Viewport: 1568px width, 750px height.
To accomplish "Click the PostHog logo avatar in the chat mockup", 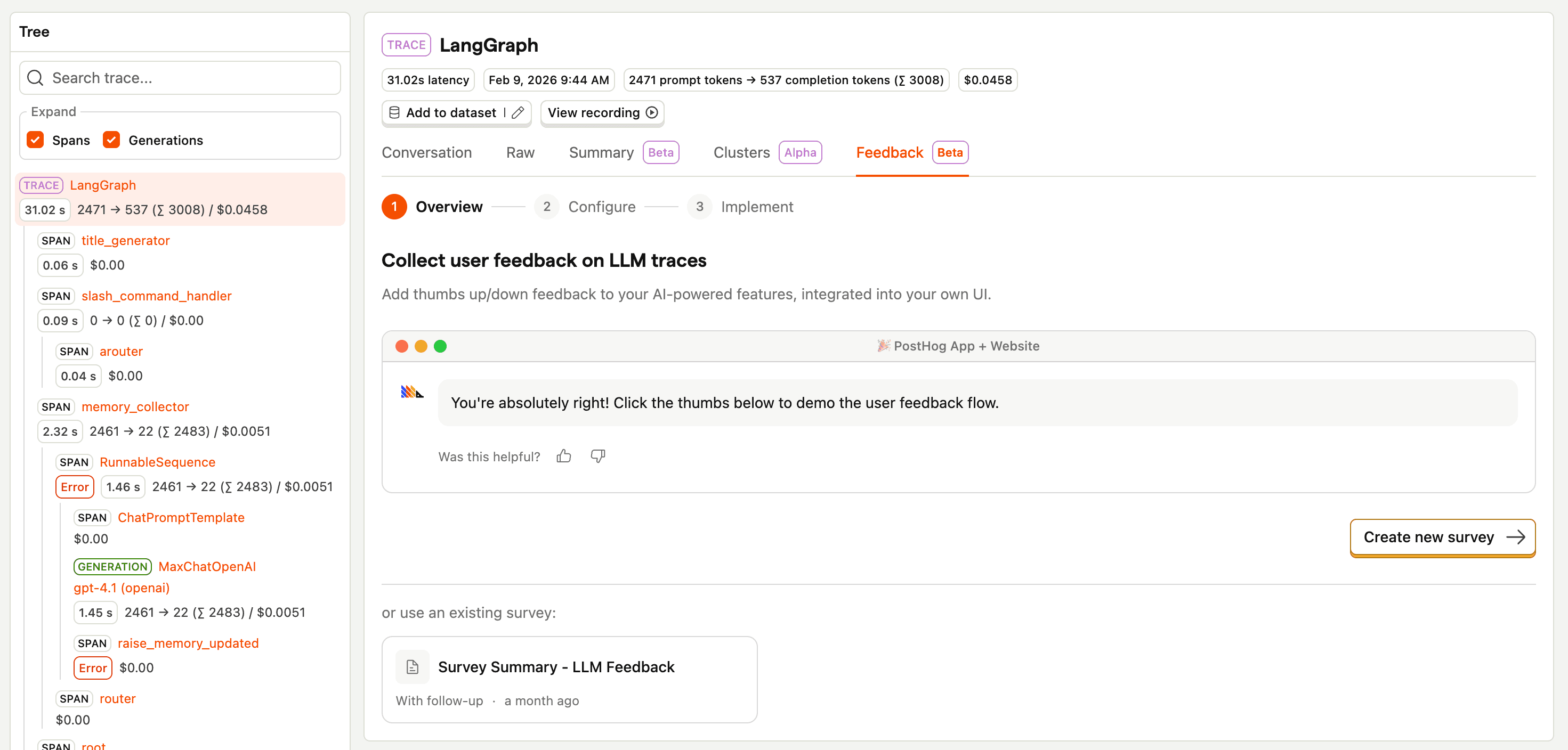I will pos(411,392).
